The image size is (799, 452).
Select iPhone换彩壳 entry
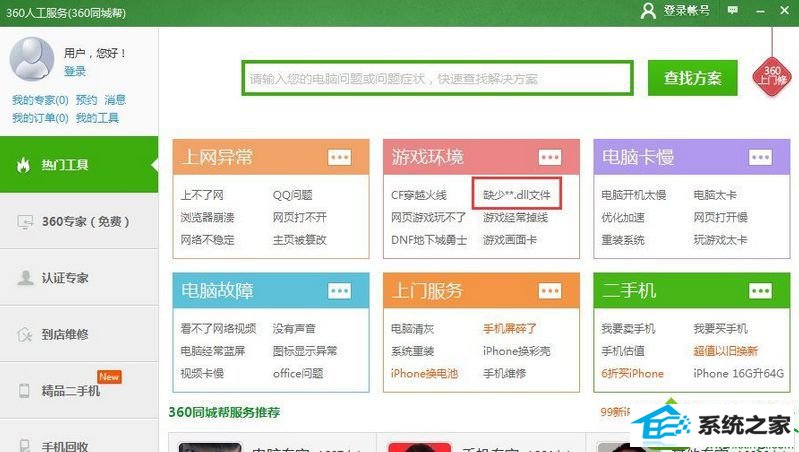tap(517, 351)
